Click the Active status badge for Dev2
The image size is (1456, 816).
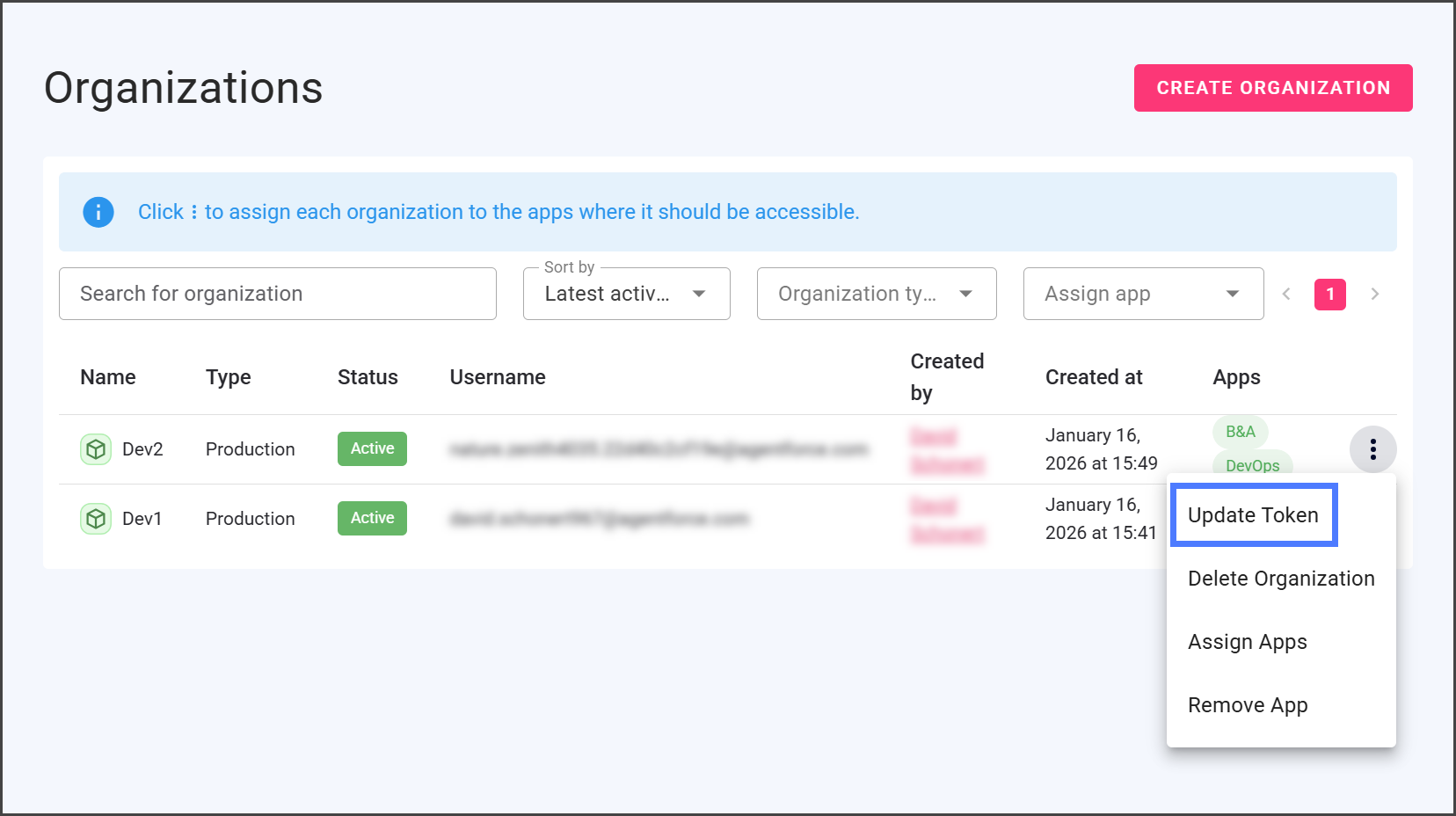tap(372, 448)
